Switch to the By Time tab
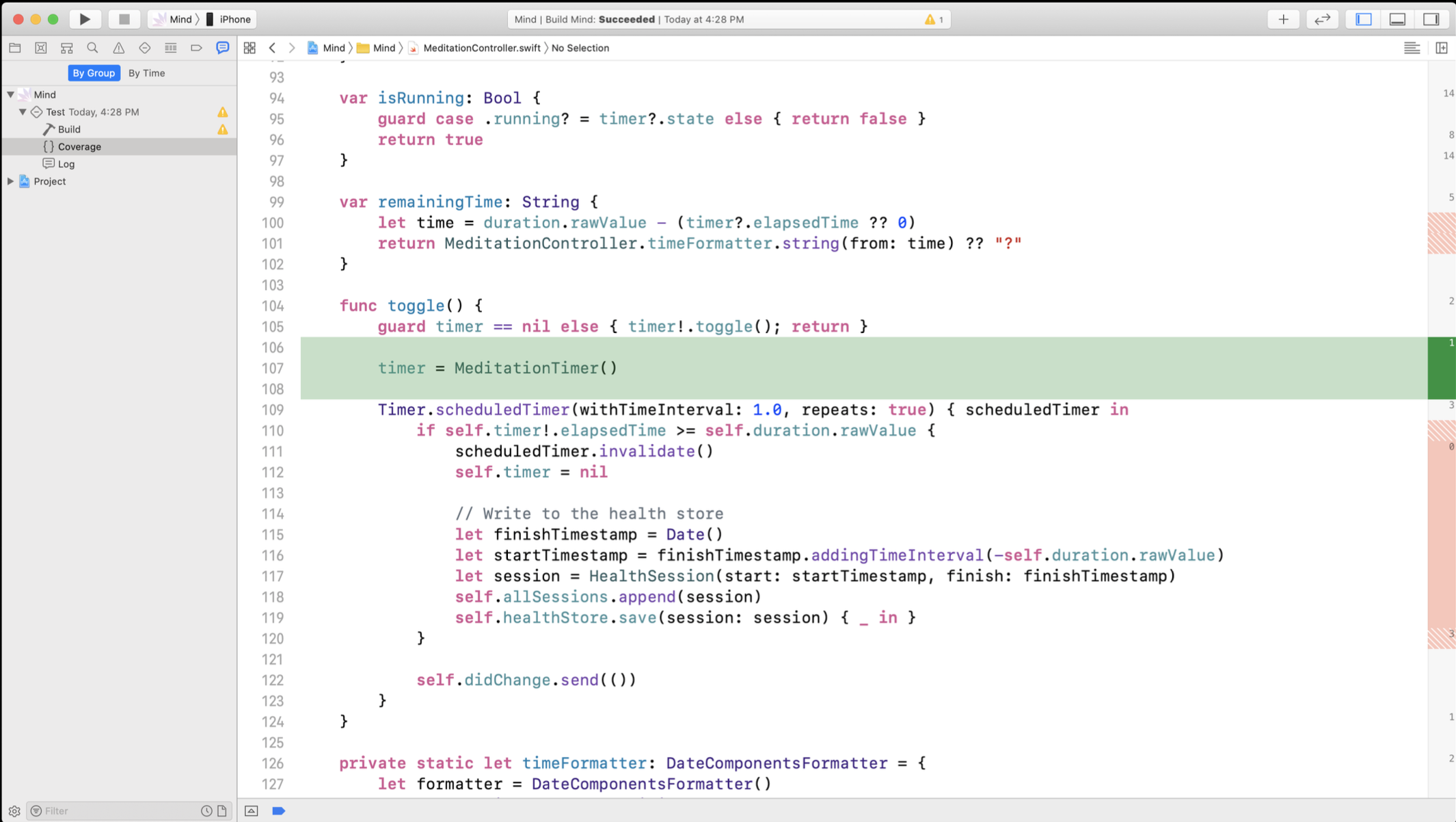The width and height of the screenshot is (1456, 822). (x=146, y=72)
